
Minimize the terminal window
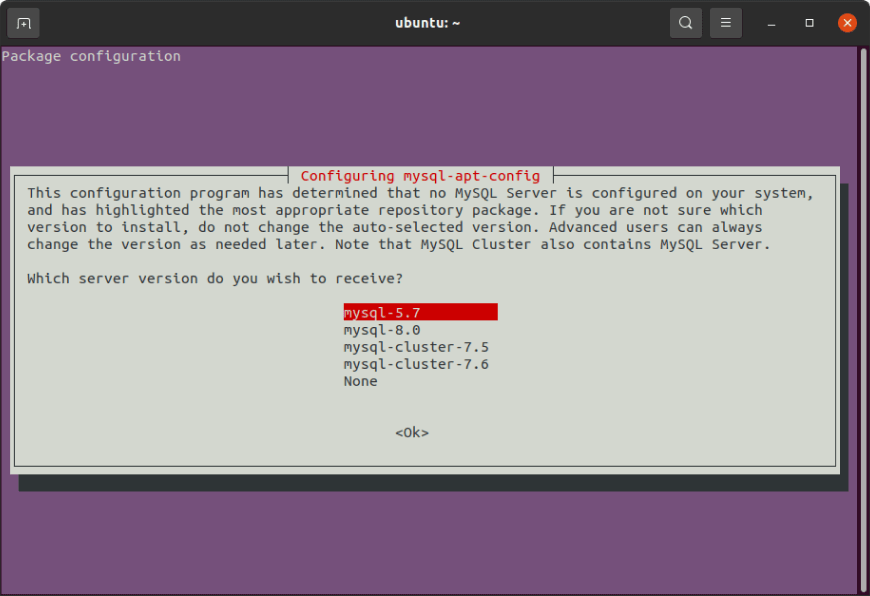[771, 22]
